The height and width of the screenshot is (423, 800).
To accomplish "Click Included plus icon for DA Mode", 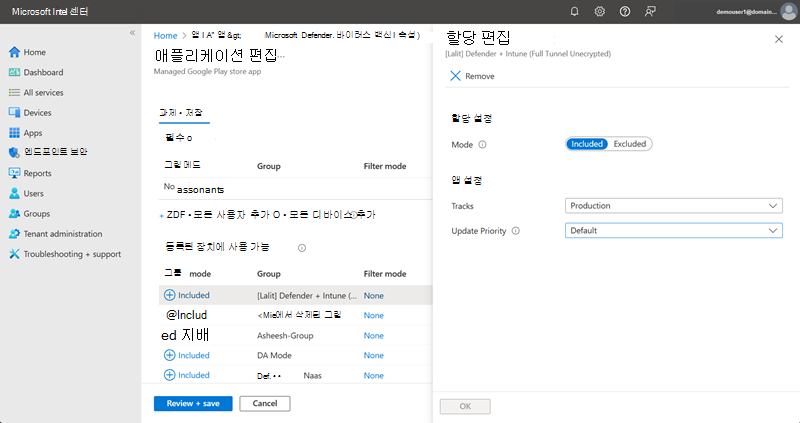I will tap(169, 355).
